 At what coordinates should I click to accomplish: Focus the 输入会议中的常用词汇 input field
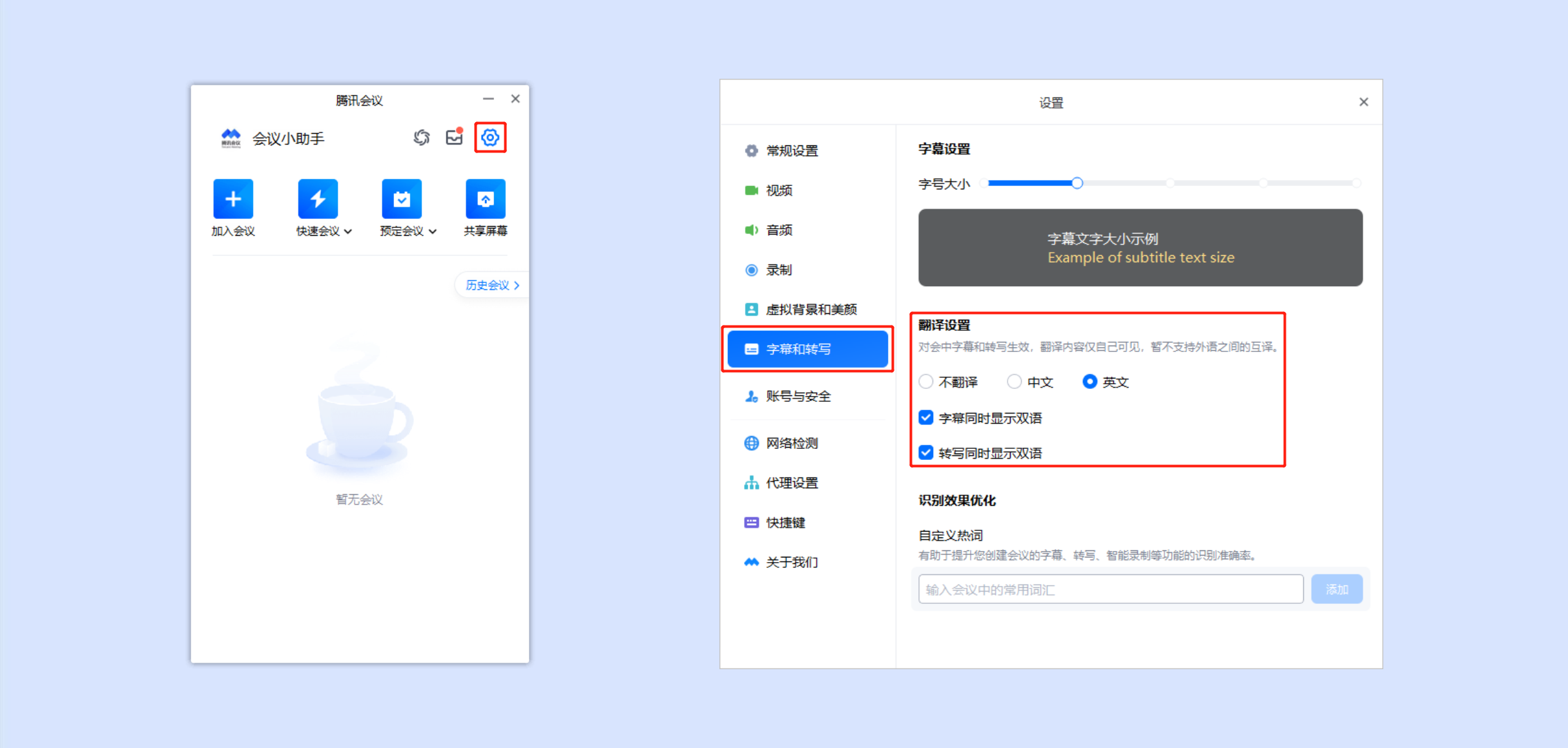[1111, 589]
